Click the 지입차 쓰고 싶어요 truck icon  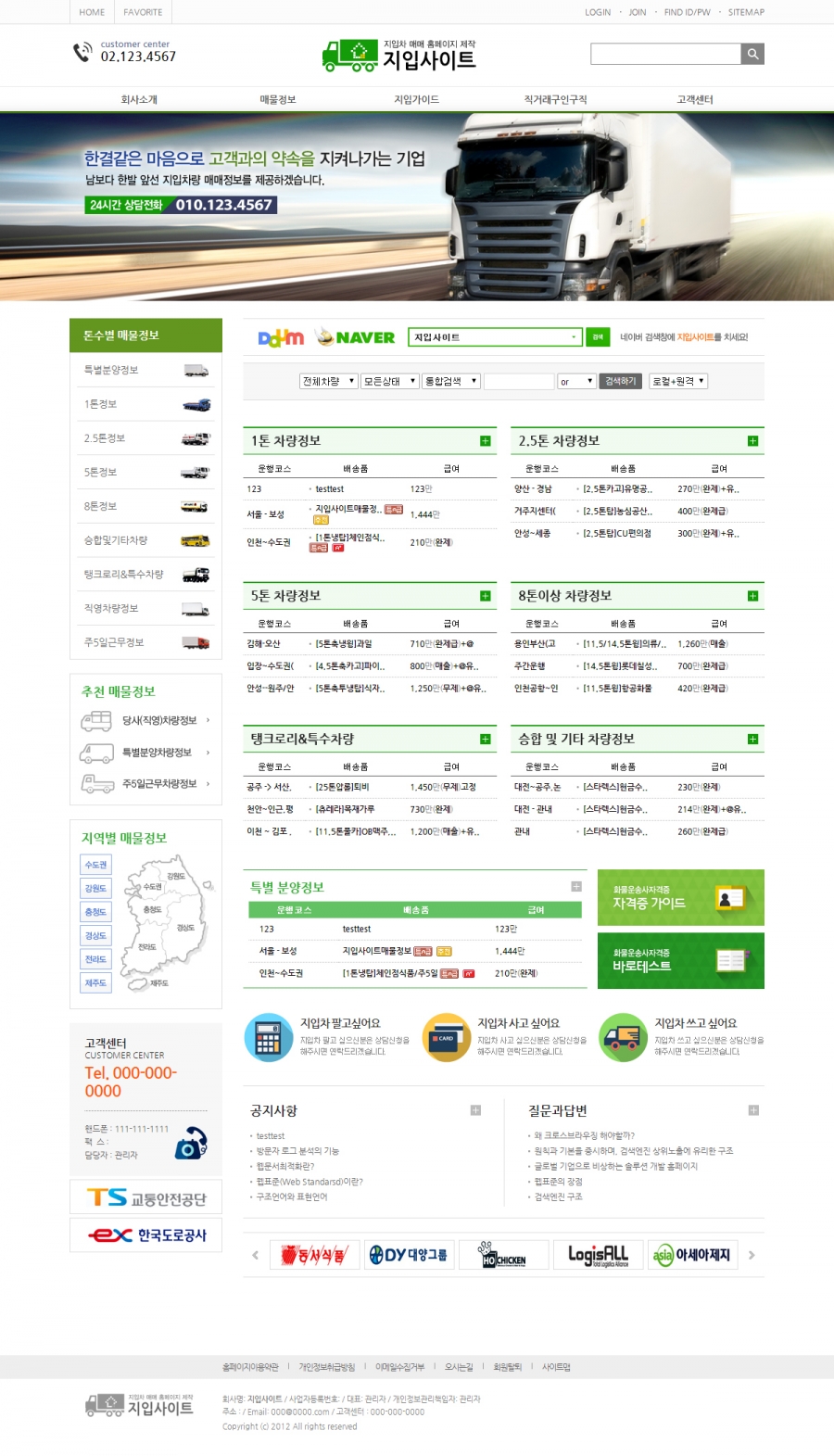(623, 1037)
